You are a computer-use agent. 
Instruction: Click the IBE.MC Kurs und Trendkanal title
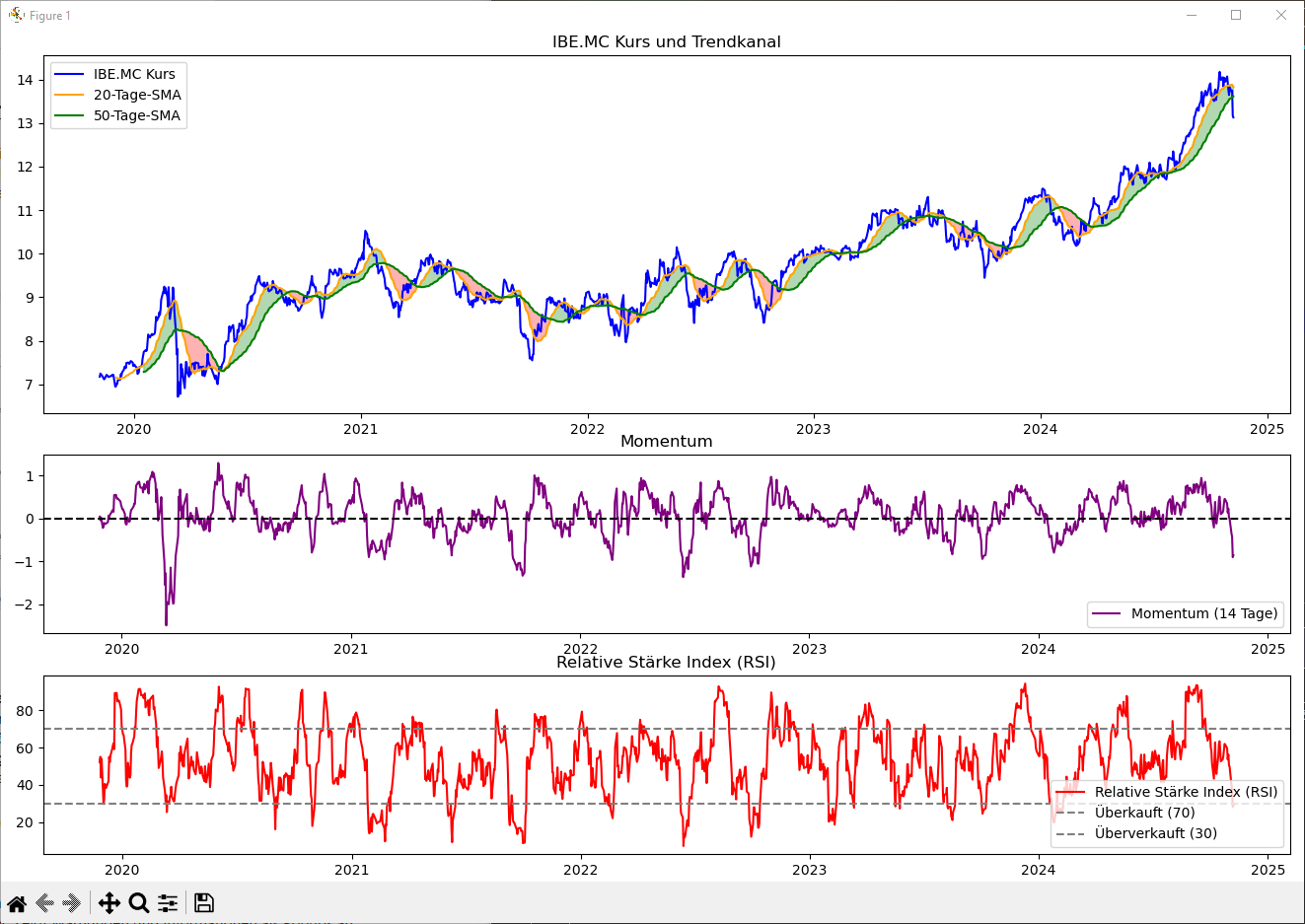667,42
